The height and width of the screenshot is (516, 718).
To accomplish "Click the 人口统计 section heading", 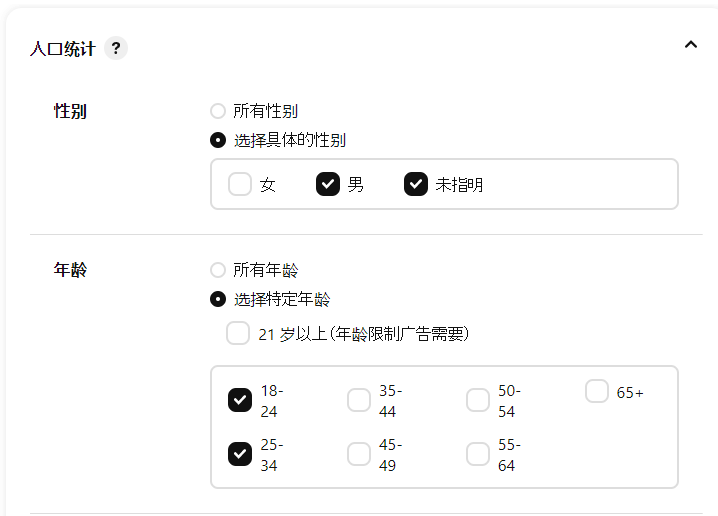I will pos(63,49).
